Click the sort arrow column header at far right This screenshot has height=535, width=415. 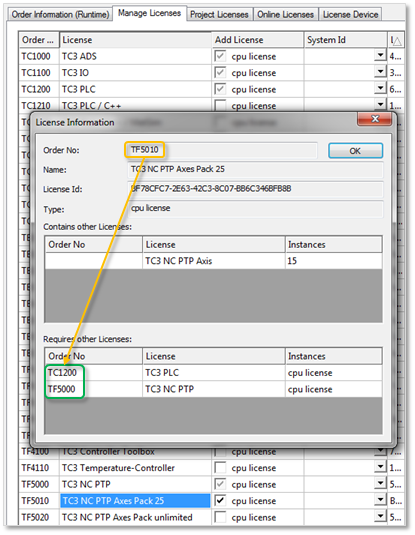click(x=396, y=40)
